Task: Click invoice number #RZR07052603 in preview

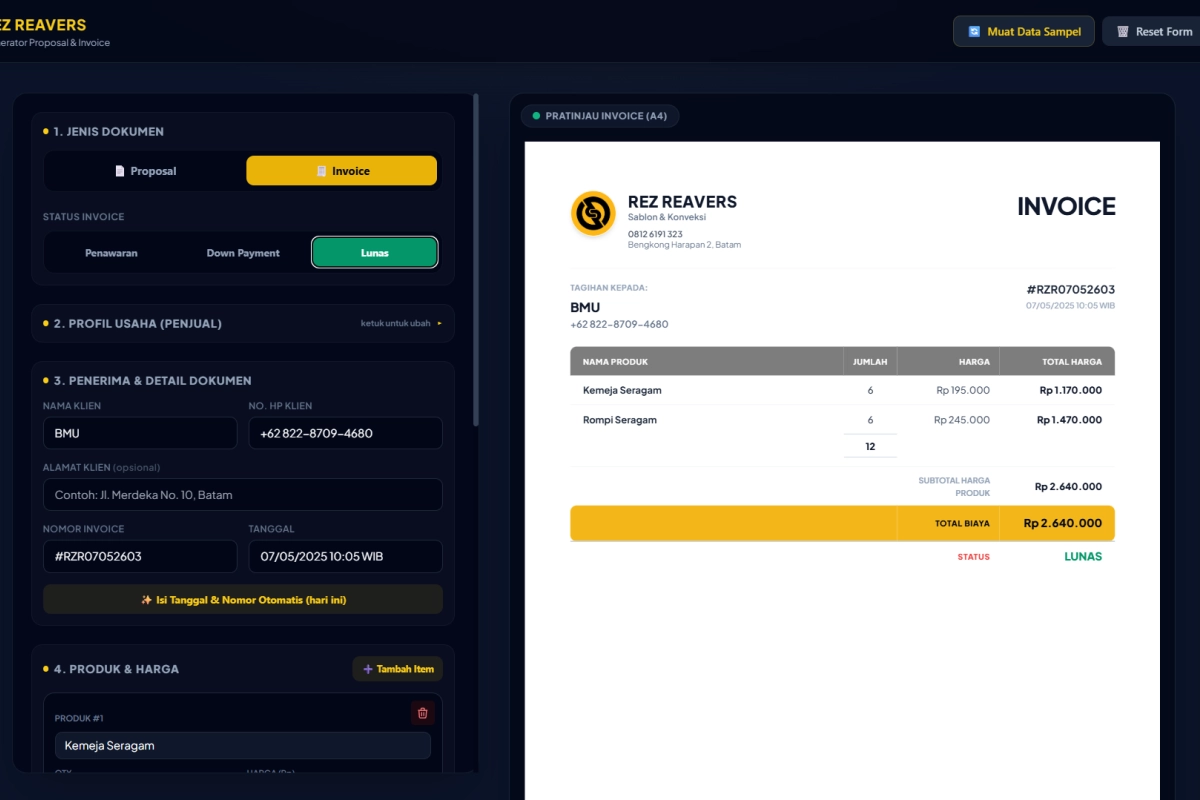Action: click(x=1071, y=289)
